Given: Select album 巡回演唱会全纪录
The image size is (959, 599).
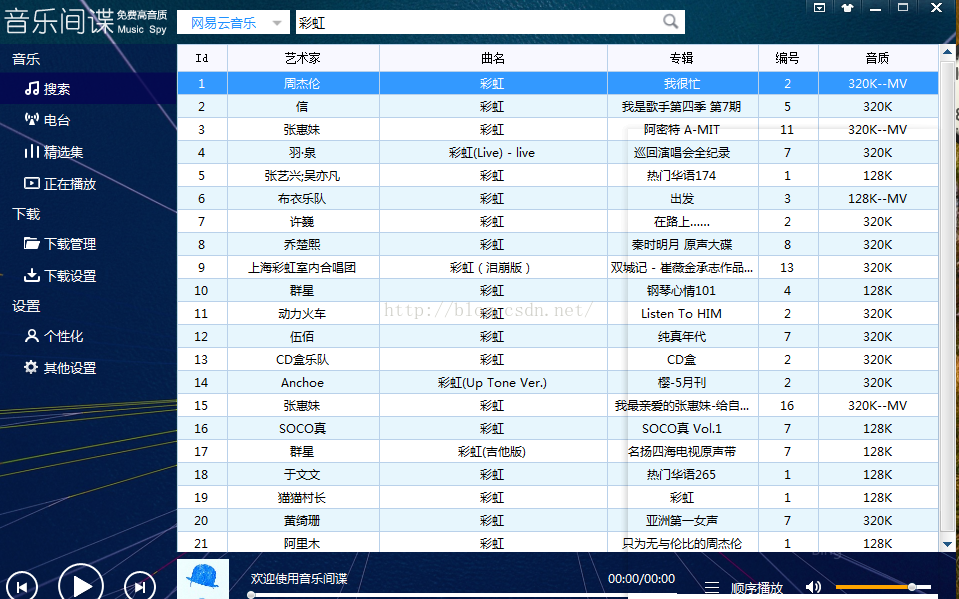Looking at the screenshot, I should point(682,152).
